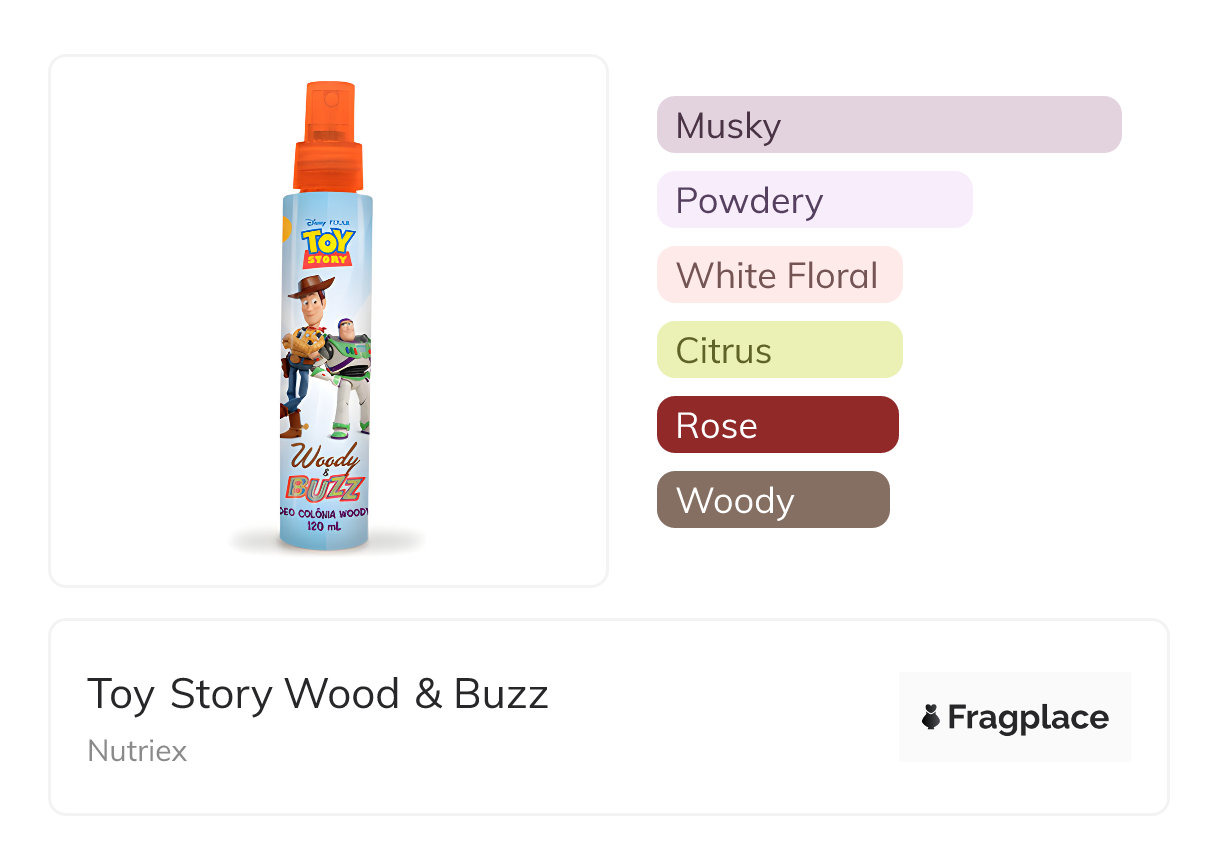Click the cursive Woody lettering on the label
Screen dimensions: 1218x864
coord(326,461)
